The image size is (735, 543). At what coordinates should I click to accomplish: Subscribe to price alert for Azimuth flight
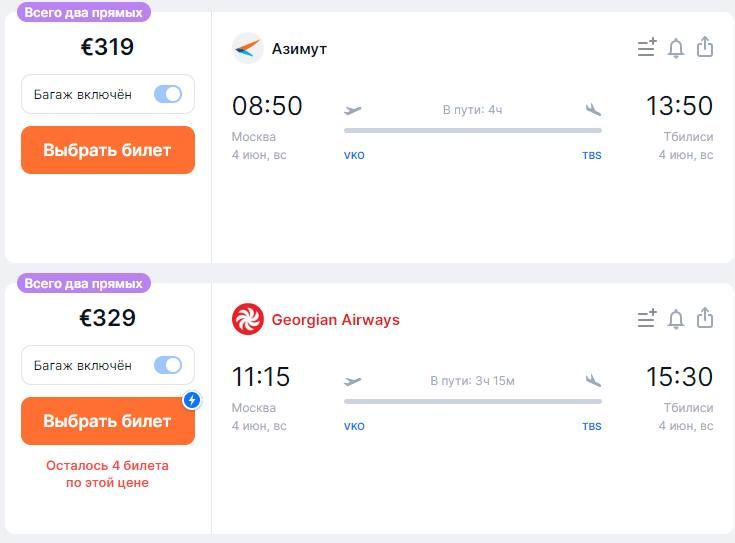click(676, 48)
